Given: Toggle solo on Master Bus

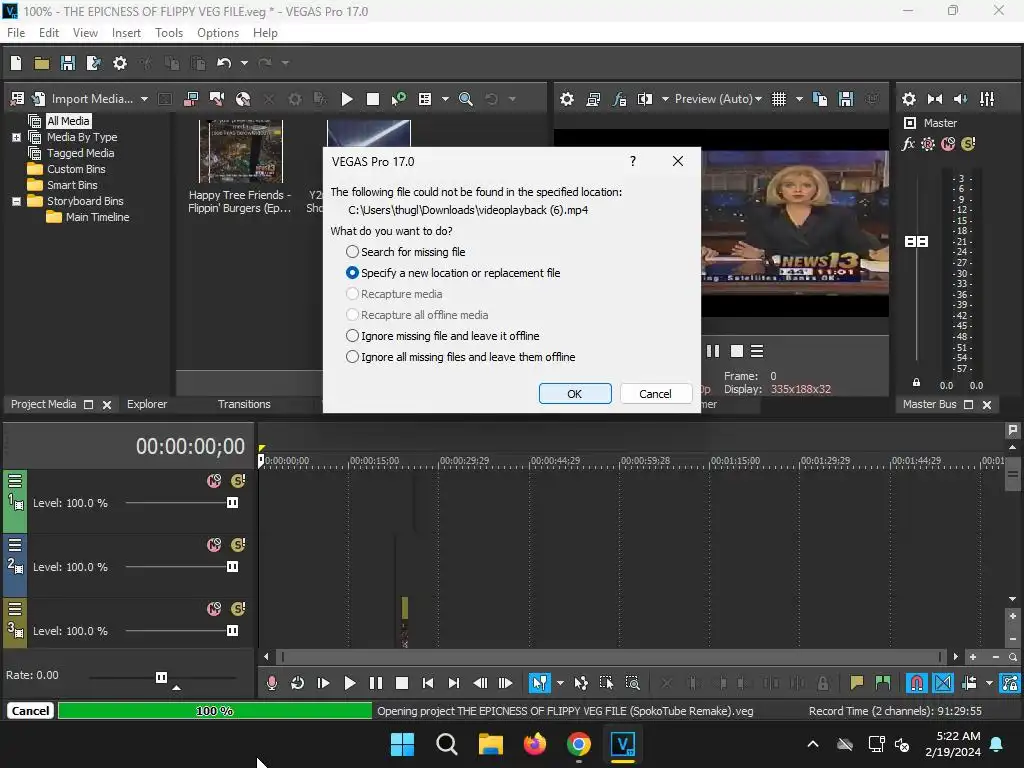Looking at the screenshot, I should coord(968,144).
